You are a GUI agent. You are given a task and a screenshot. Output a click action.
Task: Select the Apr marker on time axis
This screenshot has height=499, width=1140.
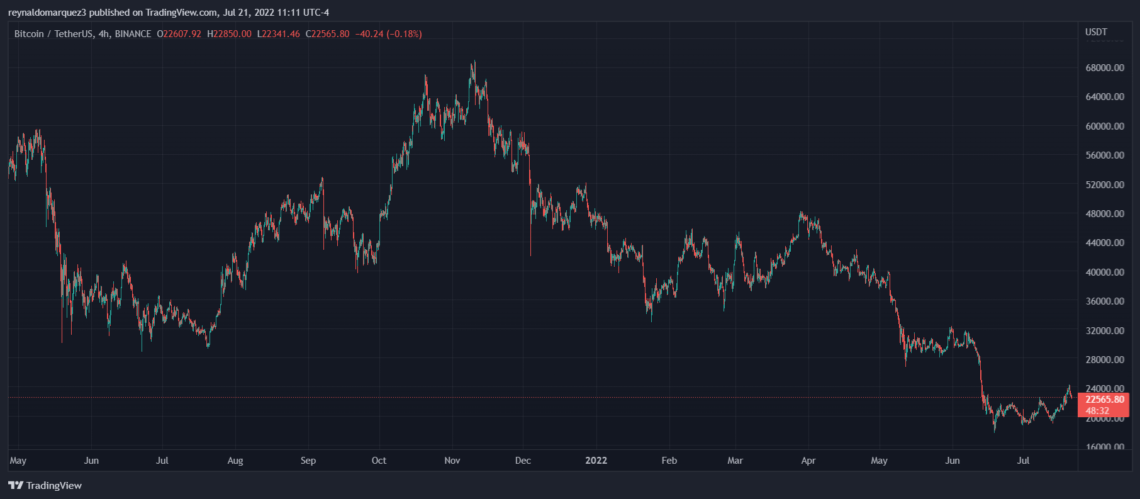point(808,462)
